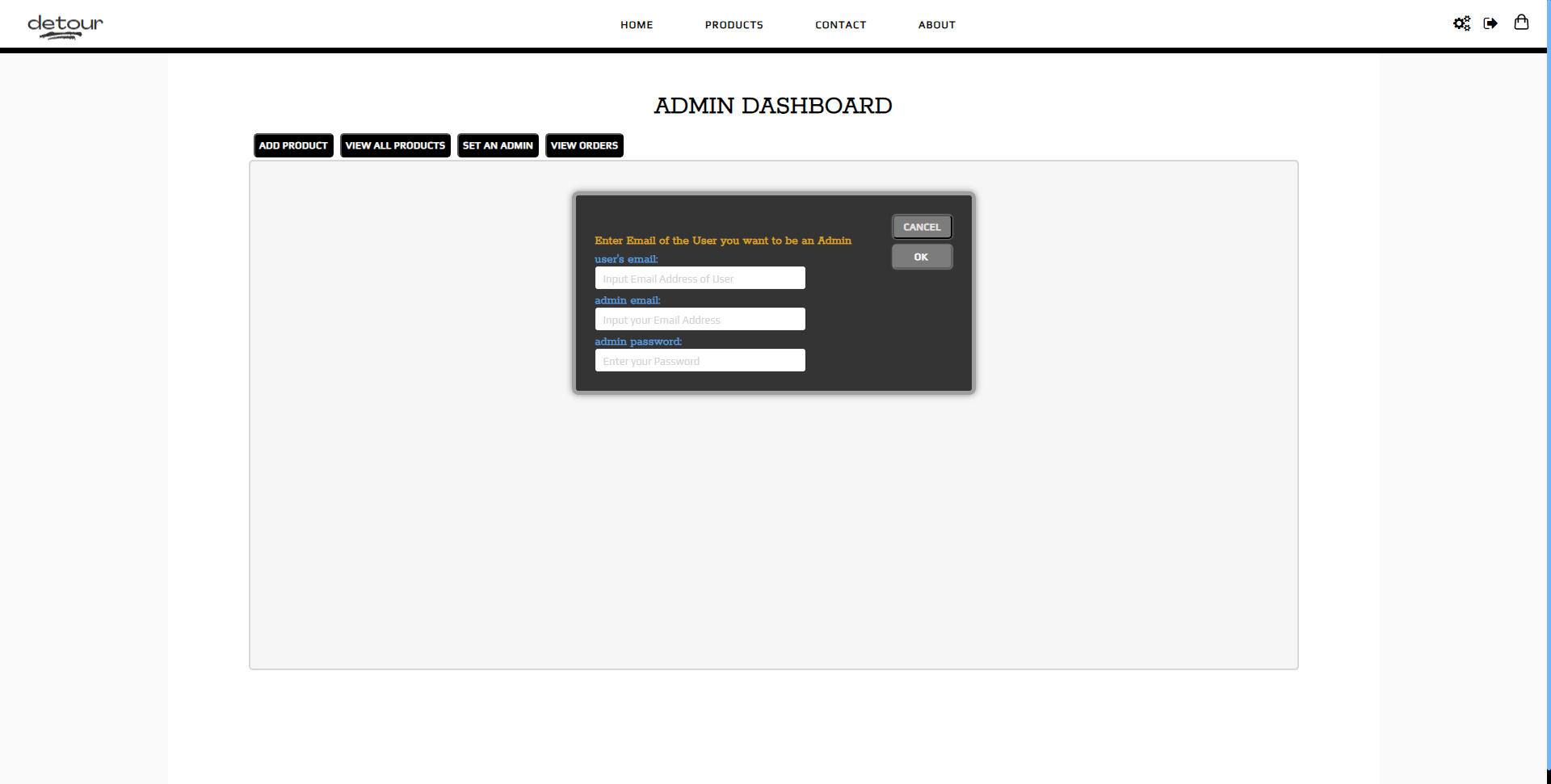Open the Products nav link
The height and width of the screenshot is (784, 1551).
click(x=733, y=25)
